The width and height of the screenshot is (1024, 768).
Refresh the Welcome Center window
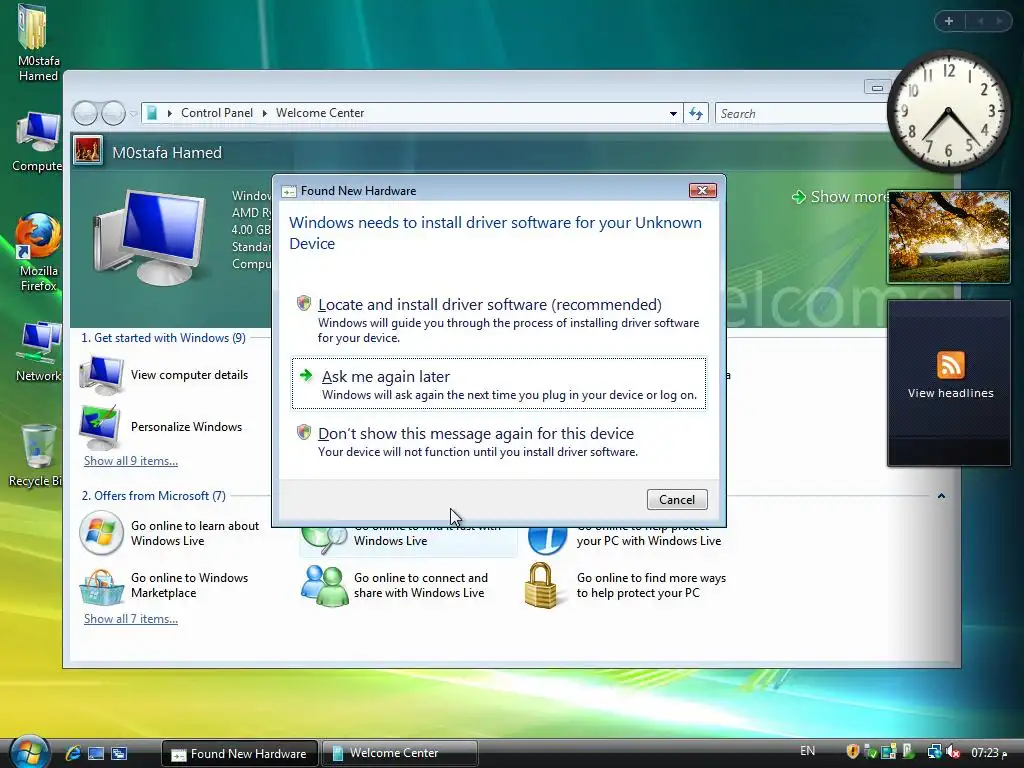tap(696, 114)
